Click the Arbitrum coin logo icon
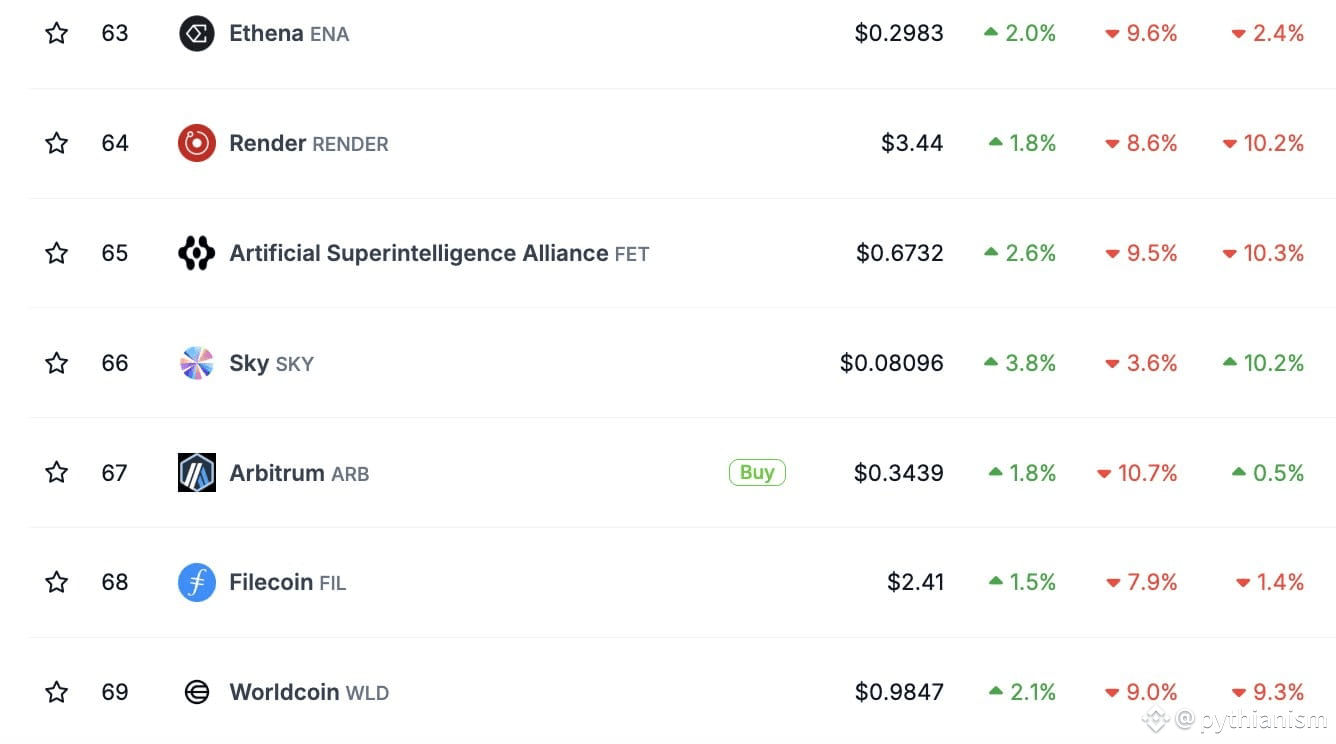The height and width of the screenshot is (744, 1336). pyautogui.click(x=197, y=473)
